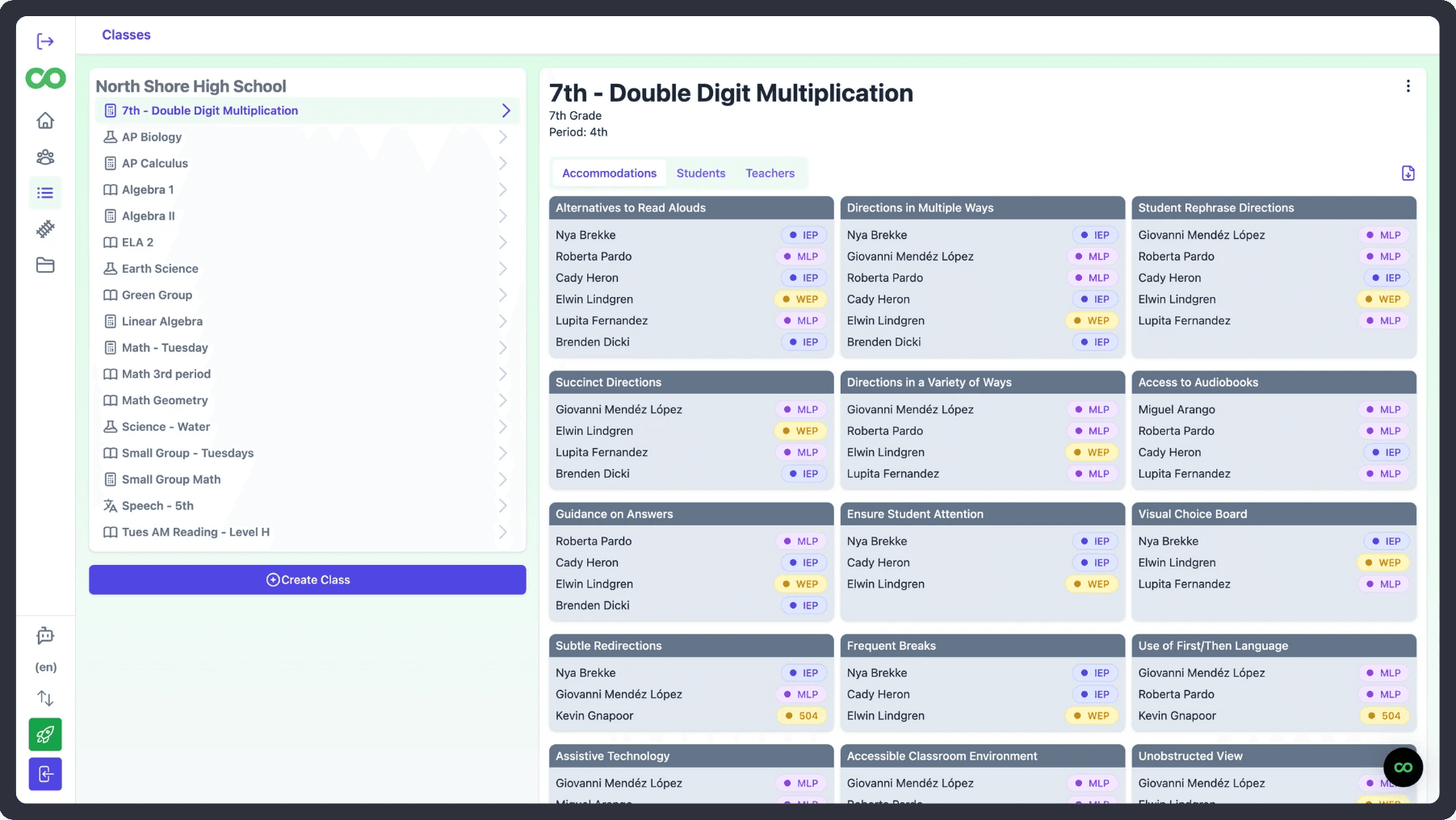Click the up-down arrows icon in sidebar

pos(45,698)
